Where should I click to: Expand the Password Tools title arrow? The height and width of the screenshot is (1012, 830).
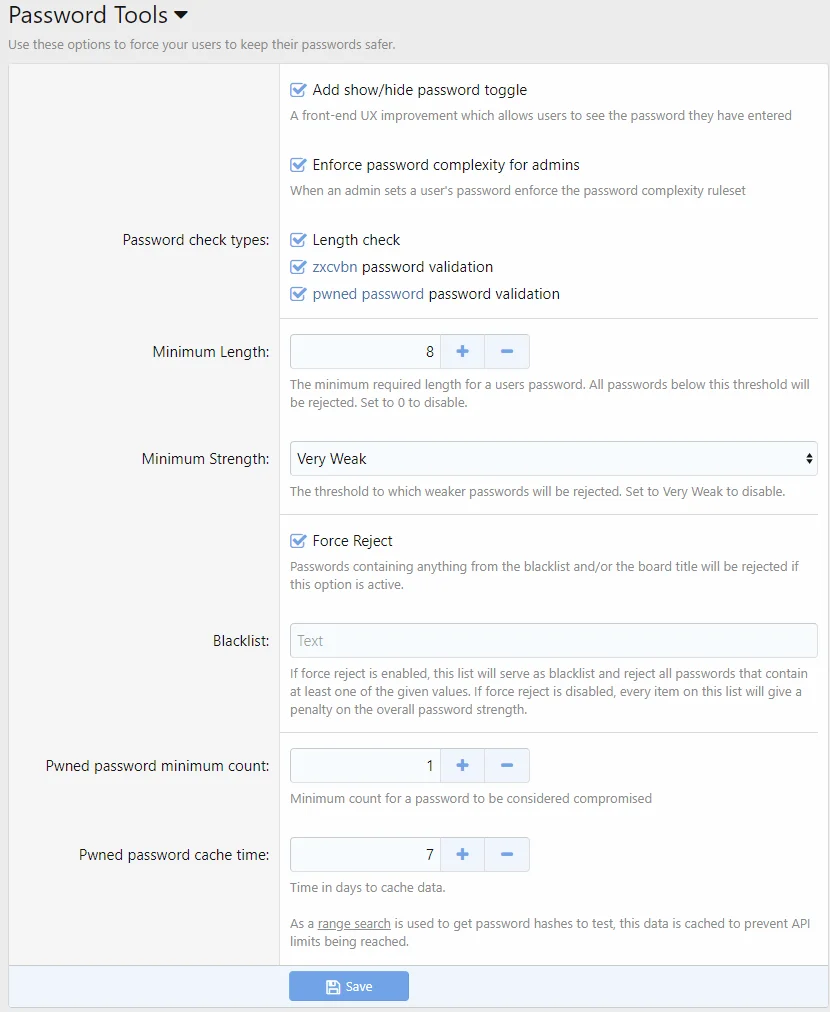pos(181,16)
